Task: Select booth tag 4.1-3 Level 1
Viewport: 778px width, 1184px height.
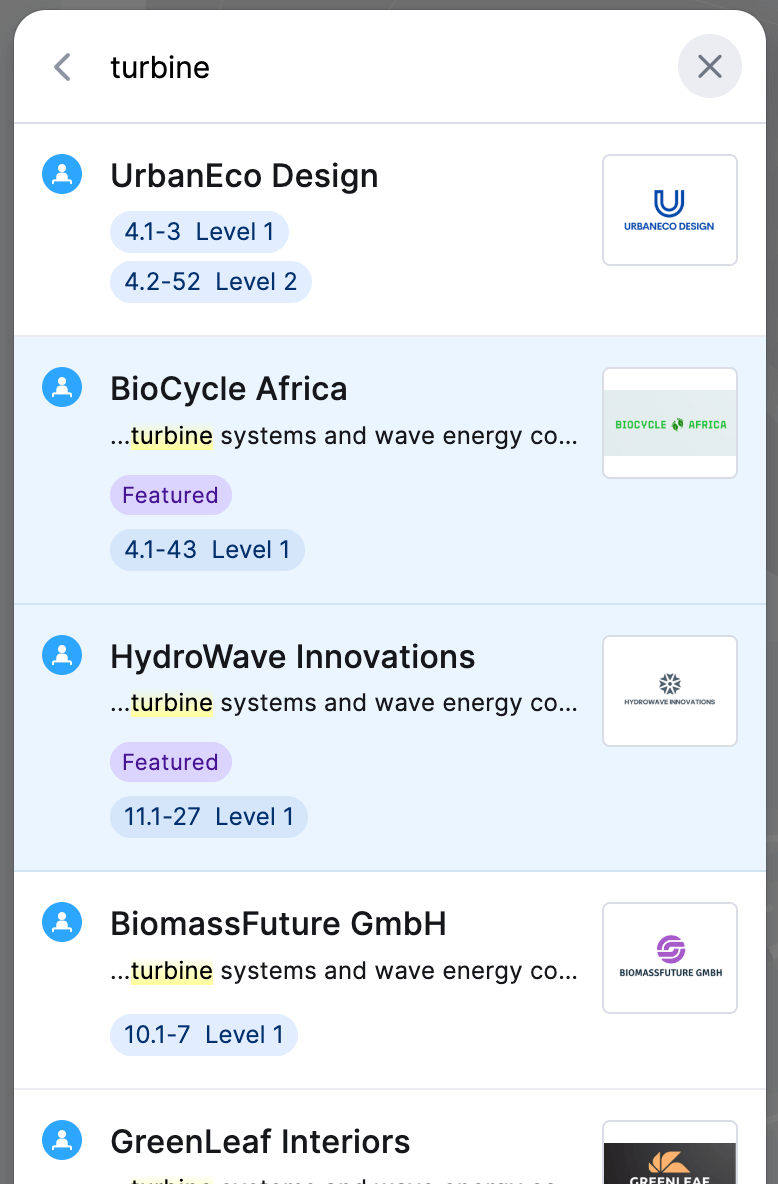Action: (x=199, y=232)
